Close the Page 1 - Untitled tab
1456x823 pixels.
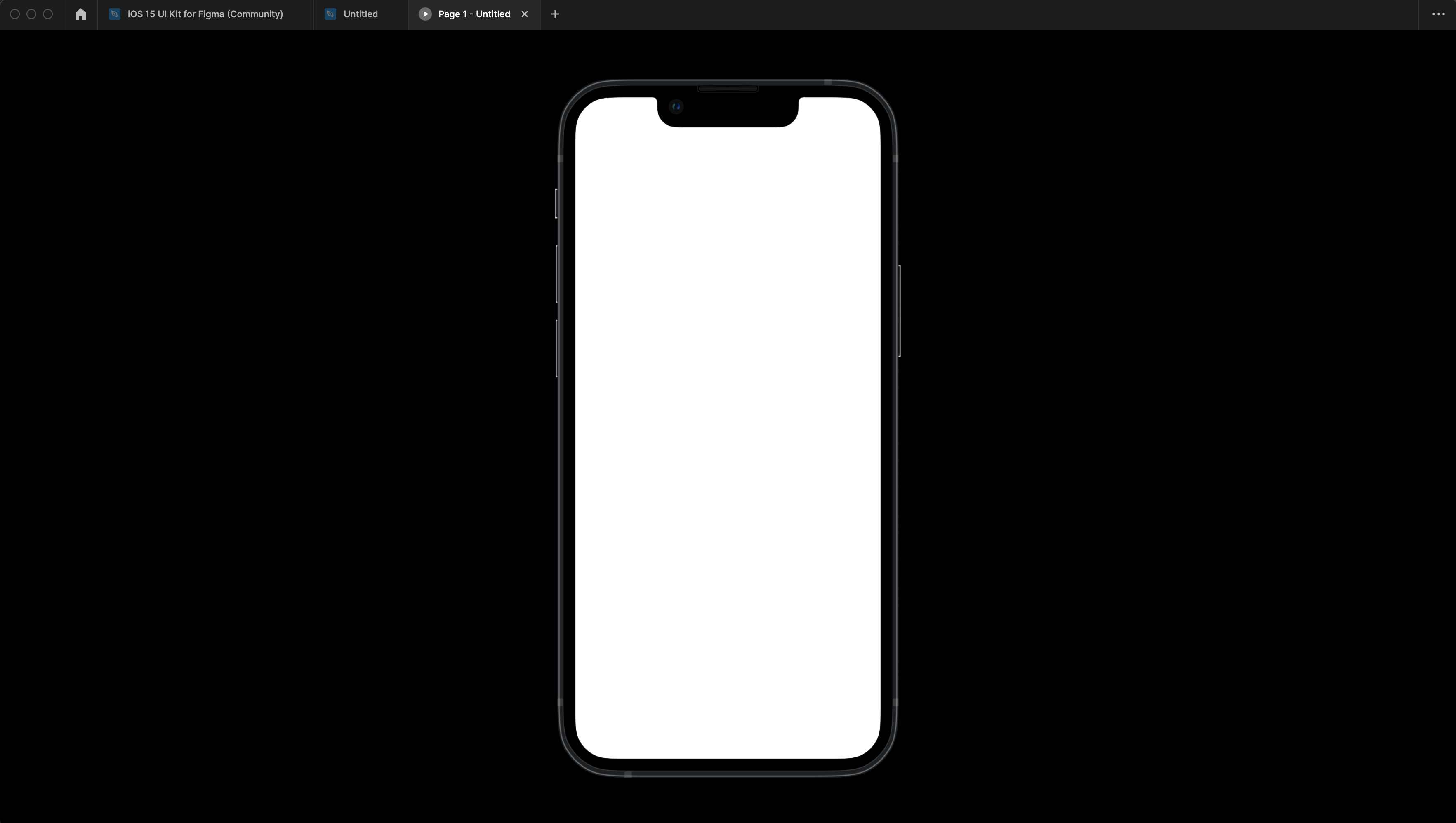tap(525, 14)
